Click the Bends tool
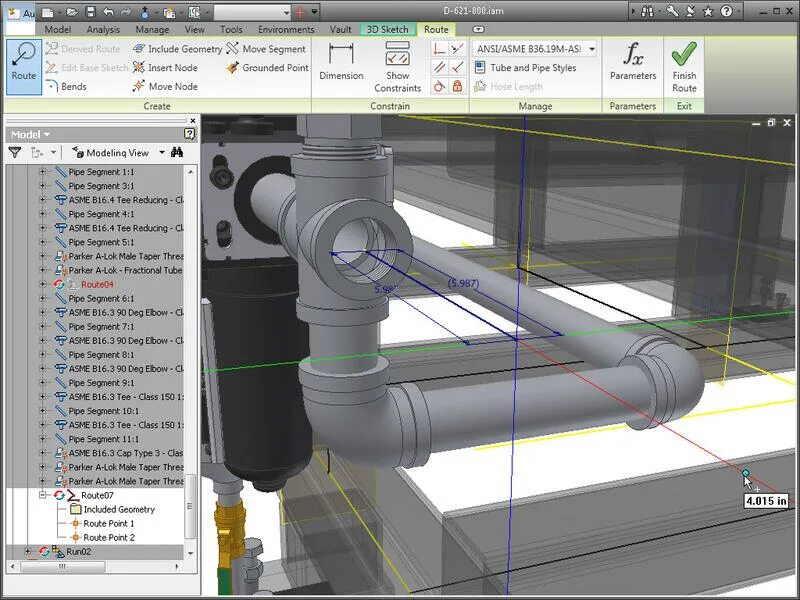 (66, 87)
